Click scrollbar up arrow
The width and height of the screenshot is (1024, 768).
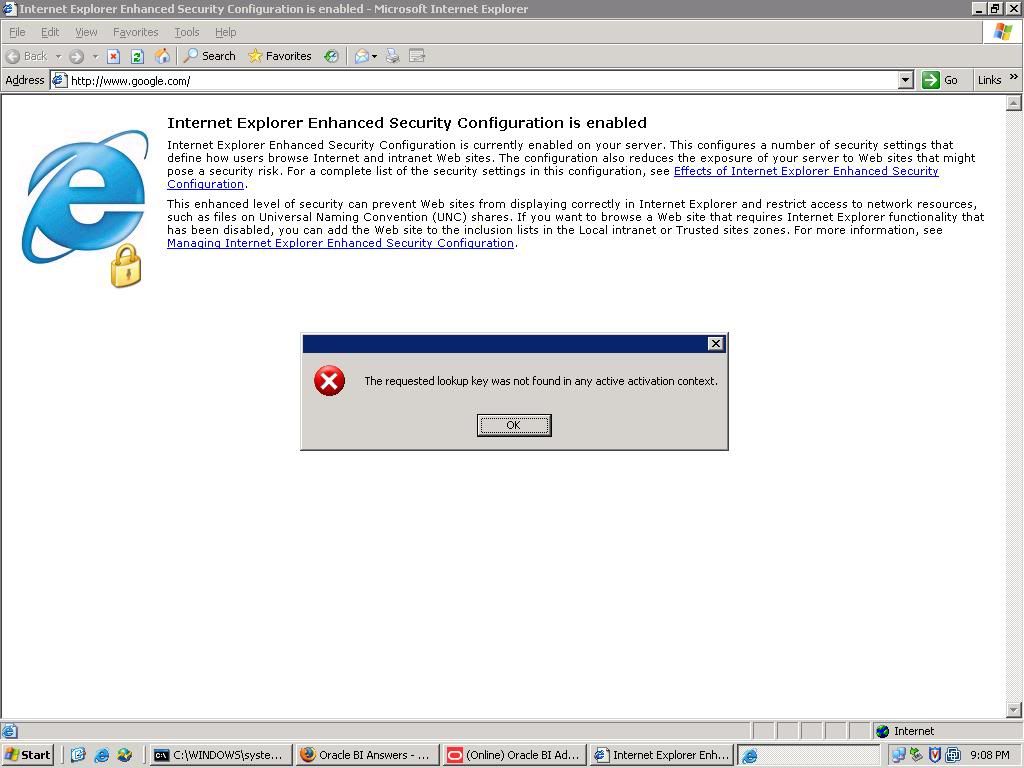click(1014, 103)
